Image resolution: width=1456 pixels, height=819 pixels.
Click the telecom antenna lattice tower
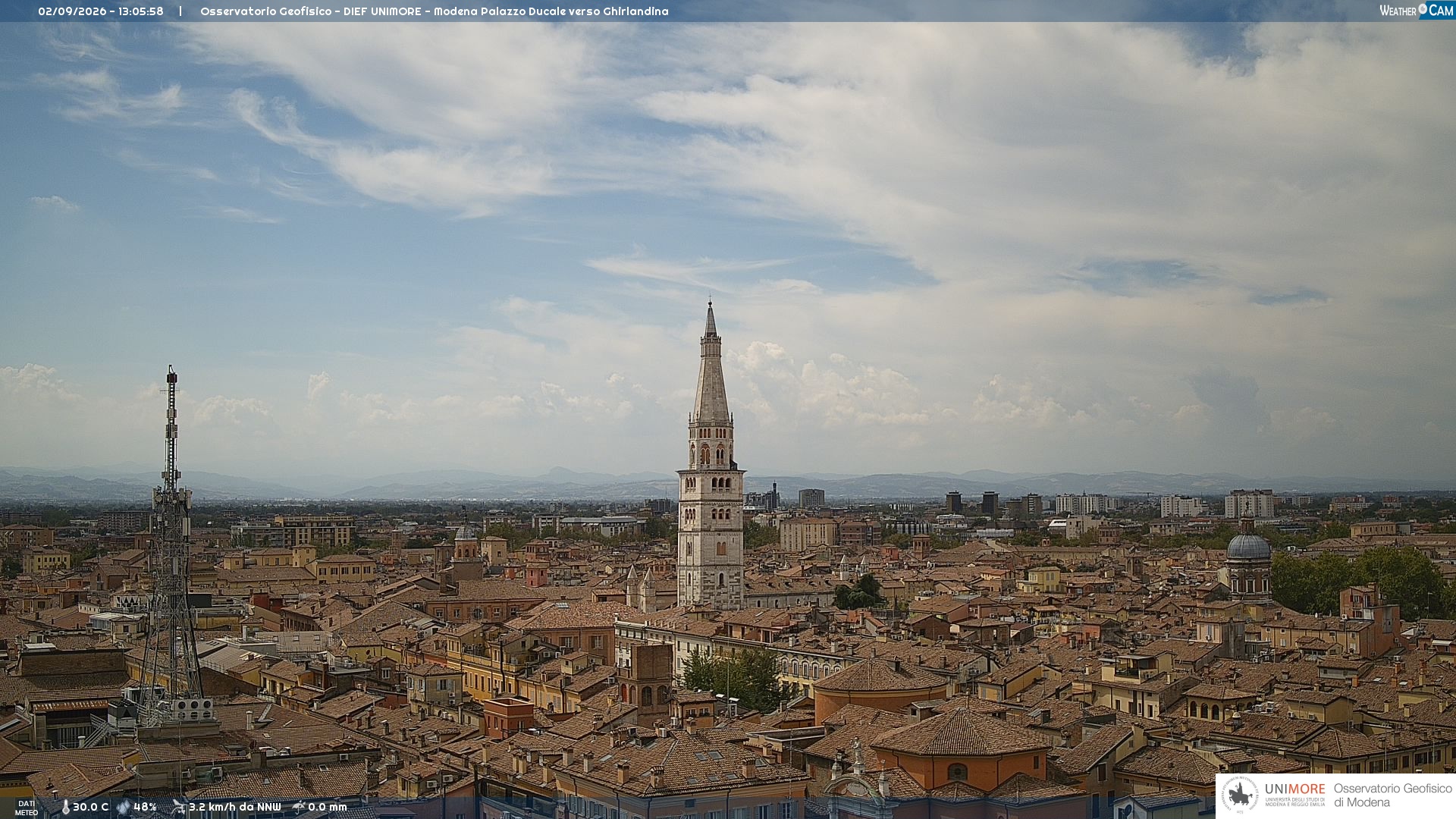171,546
